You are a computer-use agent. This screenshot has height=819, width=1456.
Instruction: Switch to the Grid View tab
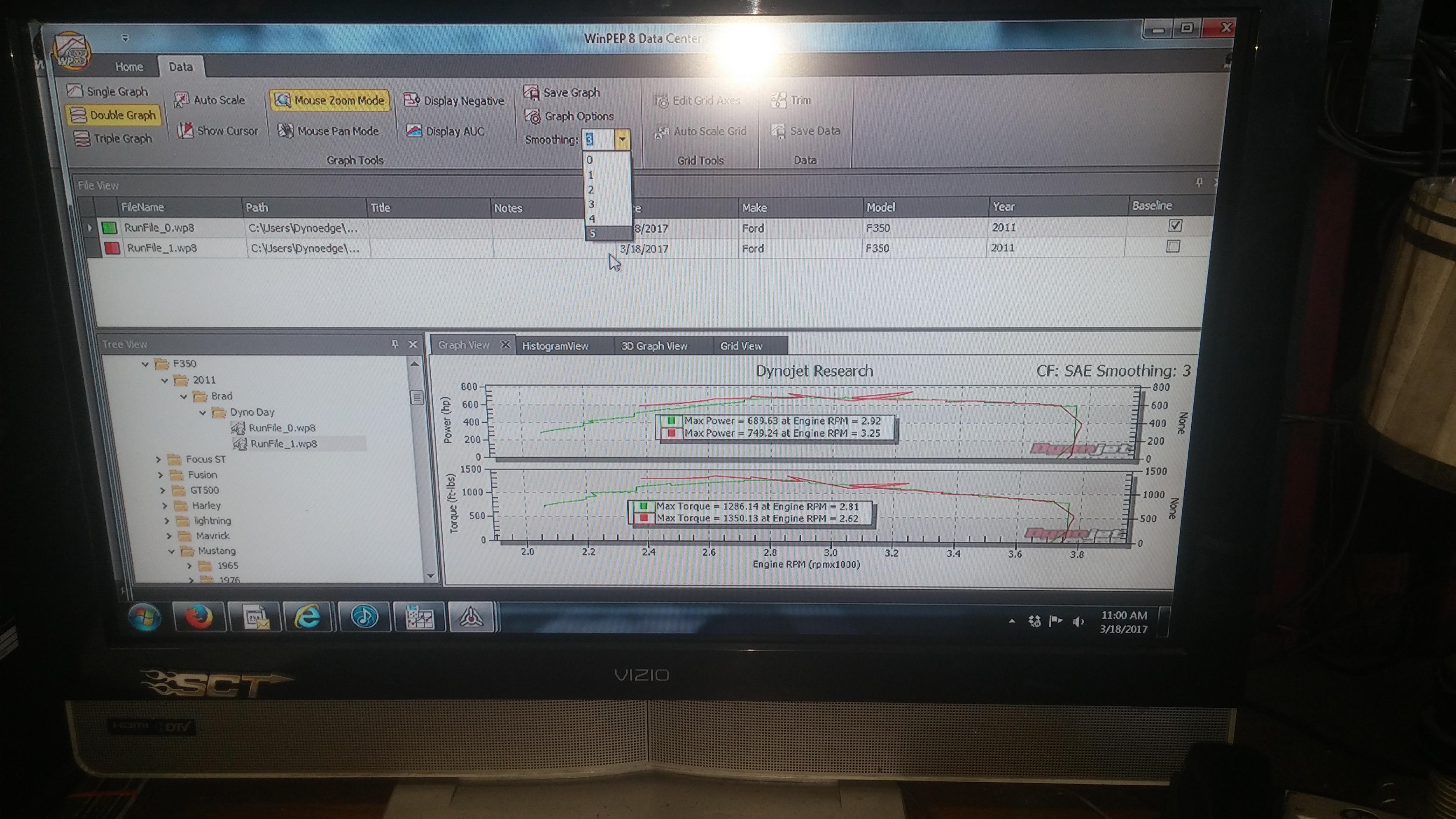click(x=741, y=346)
